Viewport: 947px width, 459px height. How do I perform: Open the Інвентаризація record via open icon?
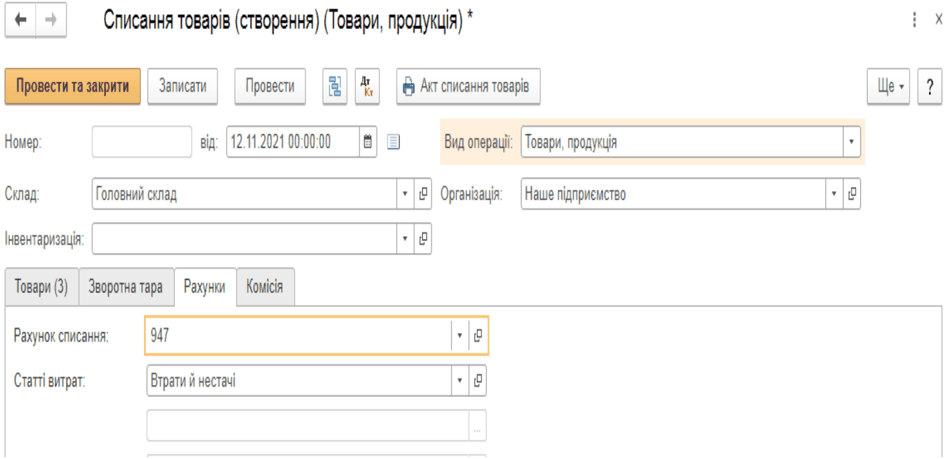click(x=423, y=239)
